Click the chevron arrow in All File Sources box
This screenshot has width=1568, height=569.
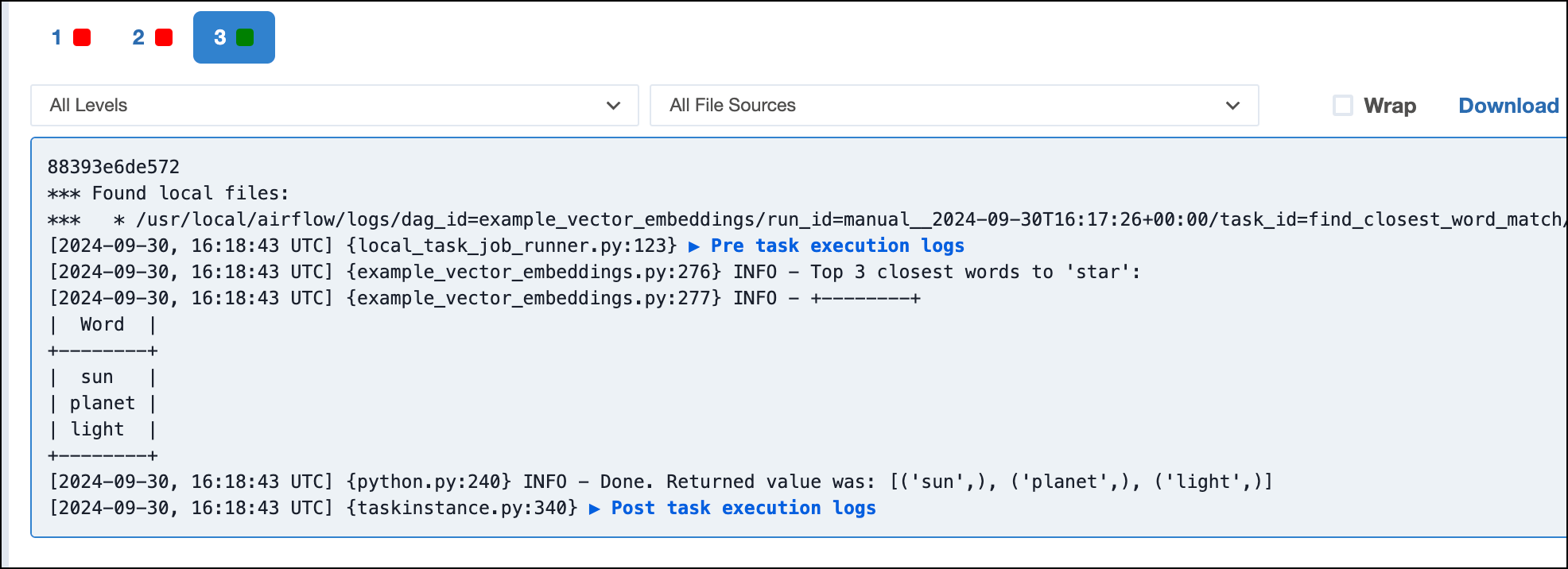[1232, 106]
